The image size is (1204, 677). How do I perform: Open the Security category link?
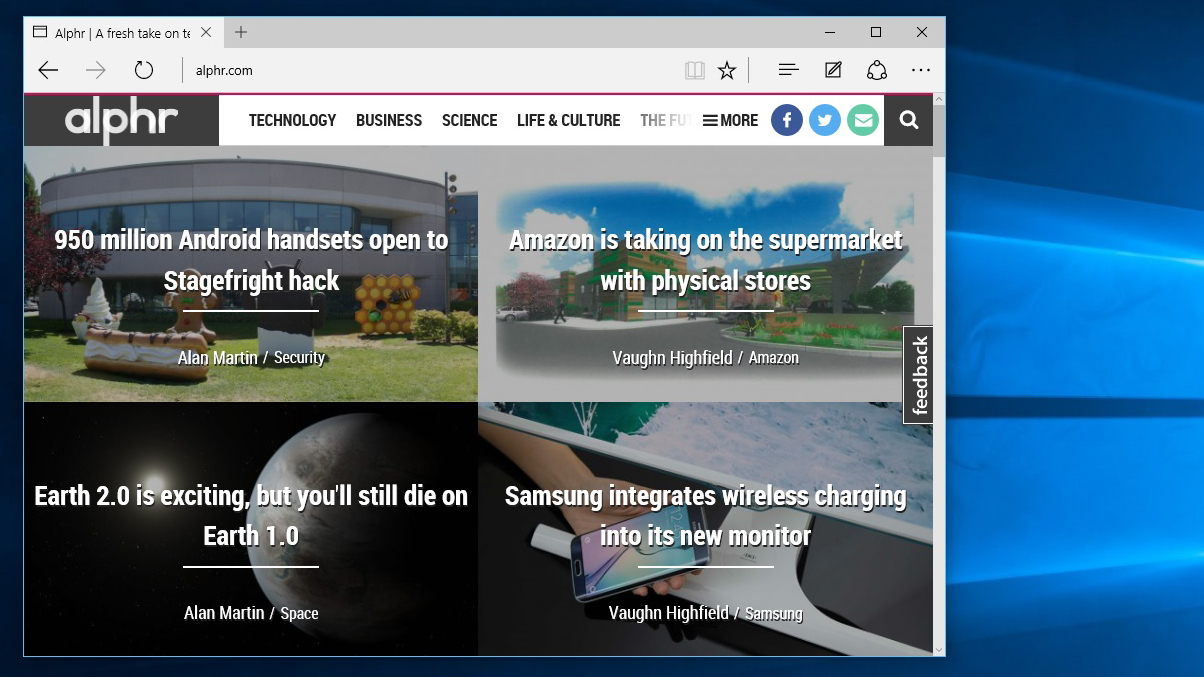pyautogui.click(x=299, y=357)
